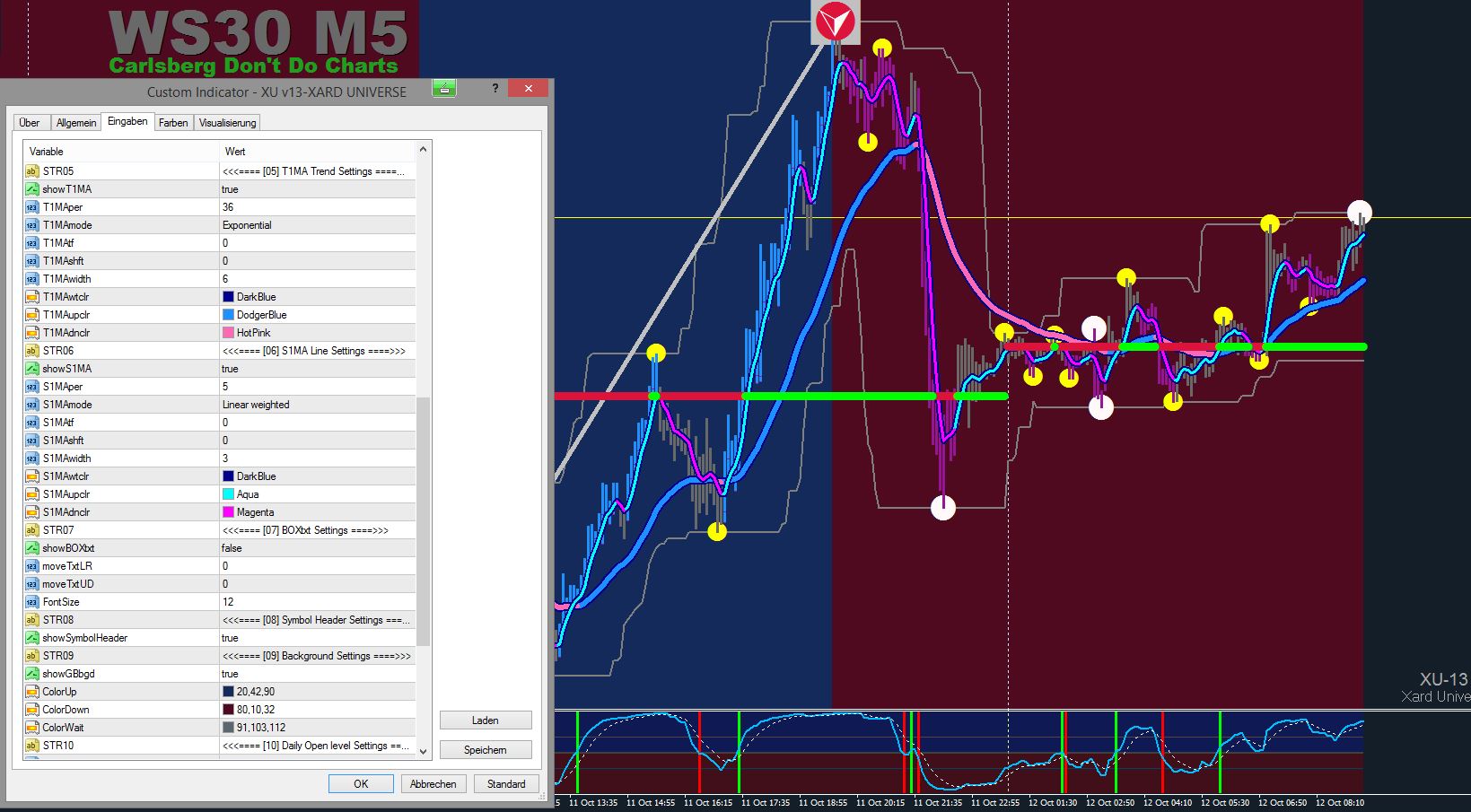This screenshot has width=1471, height=812.
Task: Click the STR10 string type icon
Action: (x=32, y=746)
